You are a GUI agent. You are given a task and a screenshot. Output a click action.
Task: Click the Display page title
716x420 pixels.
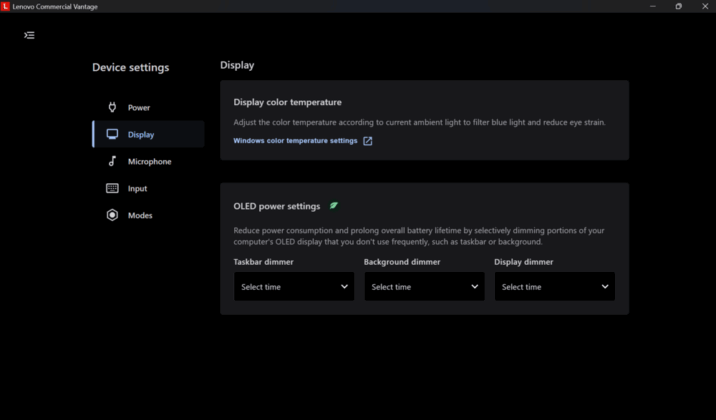237,65
